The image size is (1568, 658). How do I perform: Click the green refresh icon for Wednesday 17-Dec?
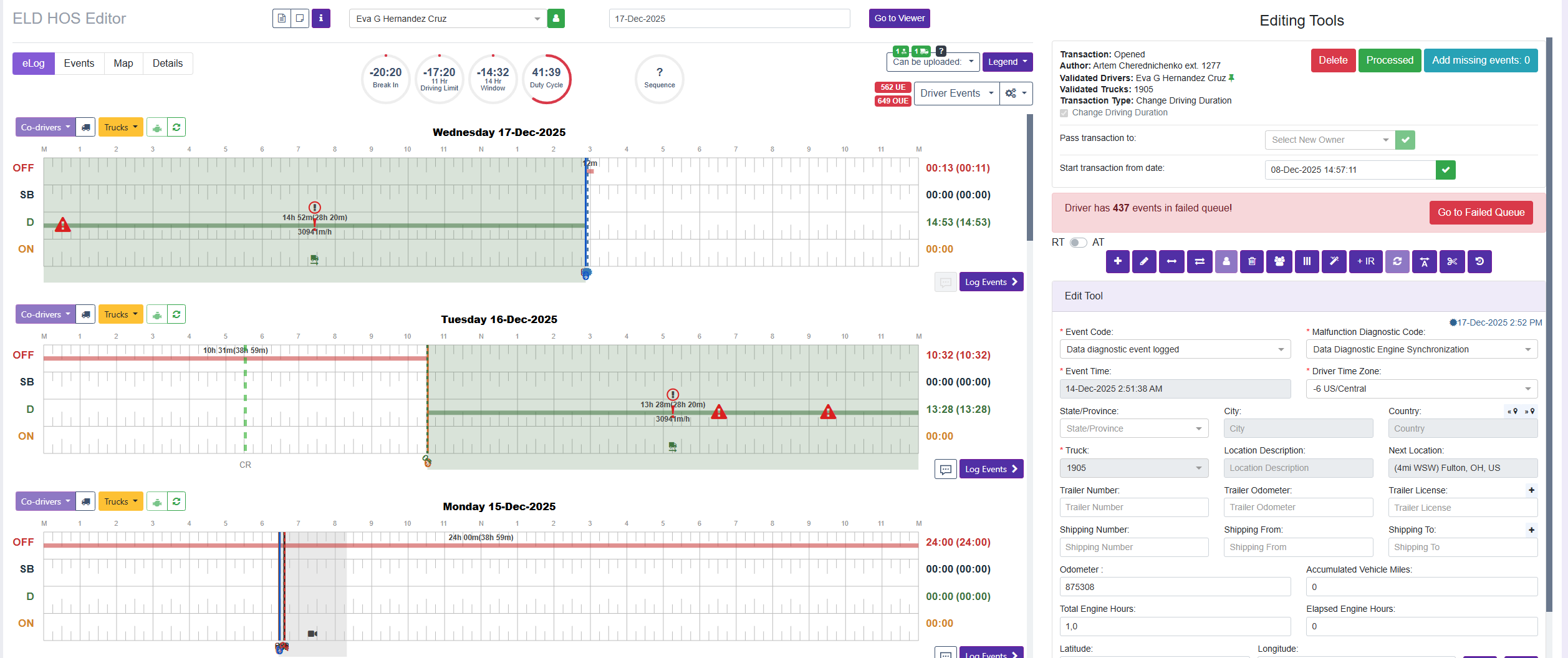point(176,127)
